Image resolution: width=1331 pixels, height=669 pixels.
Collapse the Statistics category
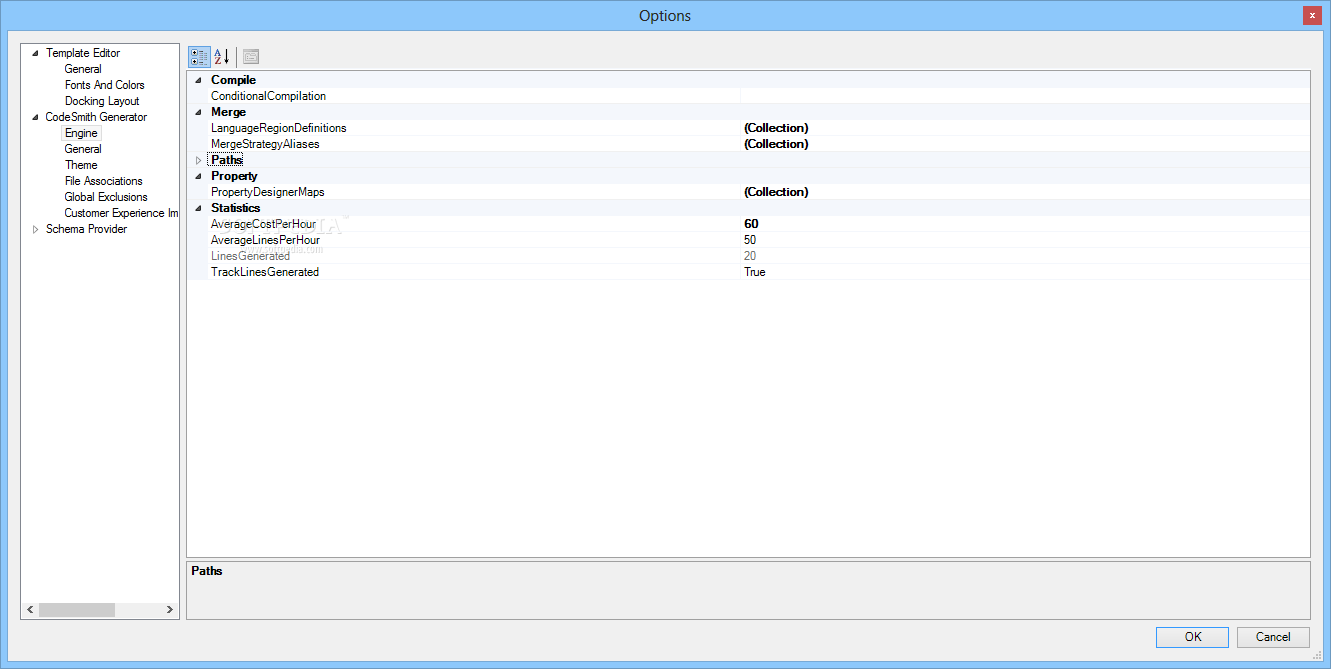click(198, 208)
